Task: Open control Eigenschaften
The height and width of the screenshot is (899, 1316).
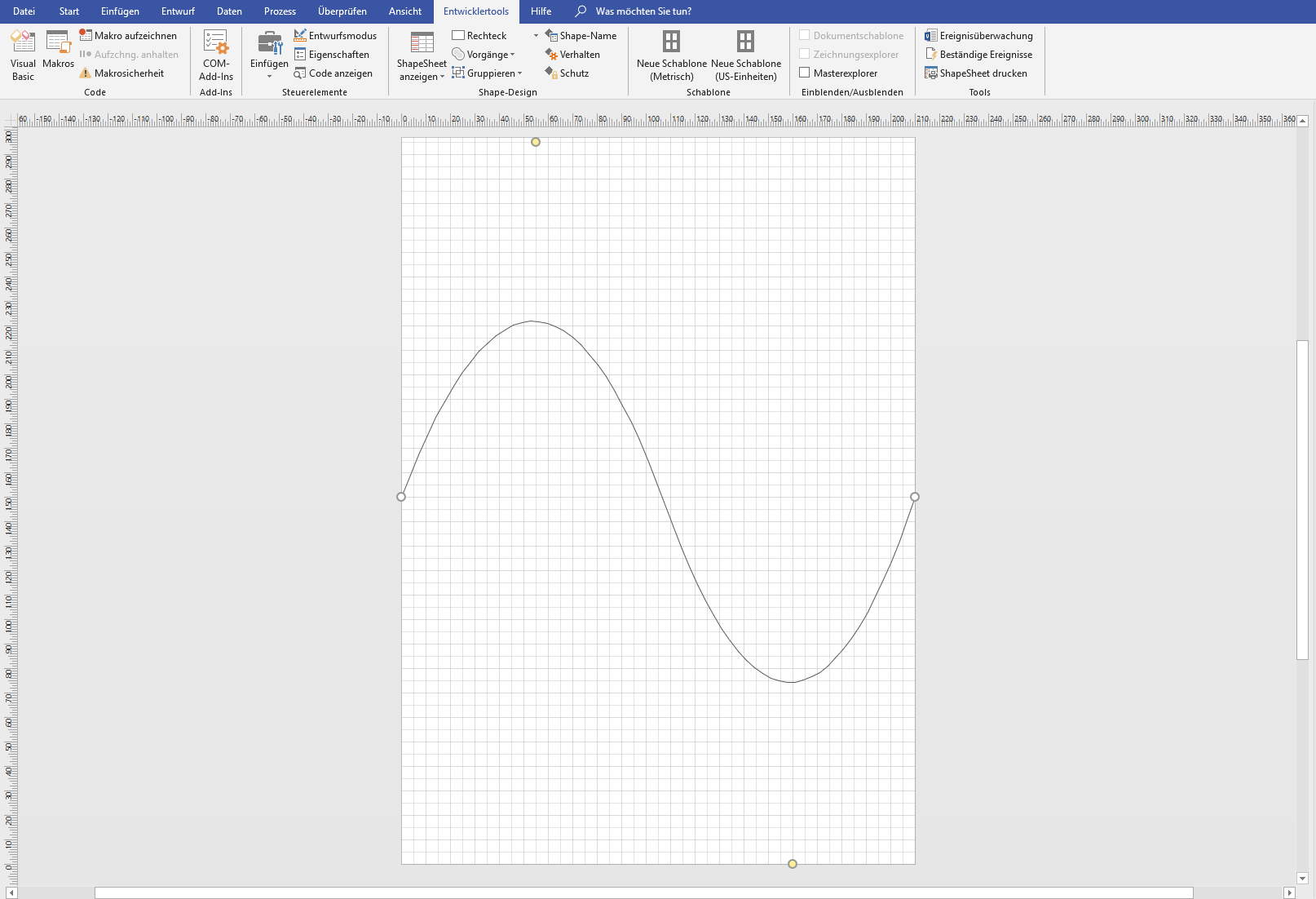Action: point(332,55)
